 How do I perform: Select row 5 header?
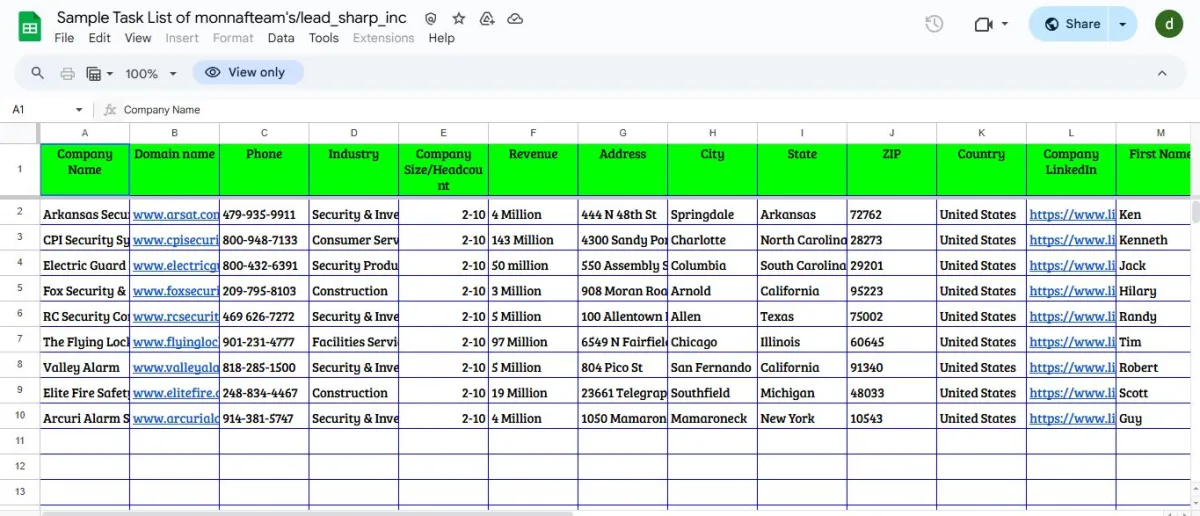coord(20,291)
